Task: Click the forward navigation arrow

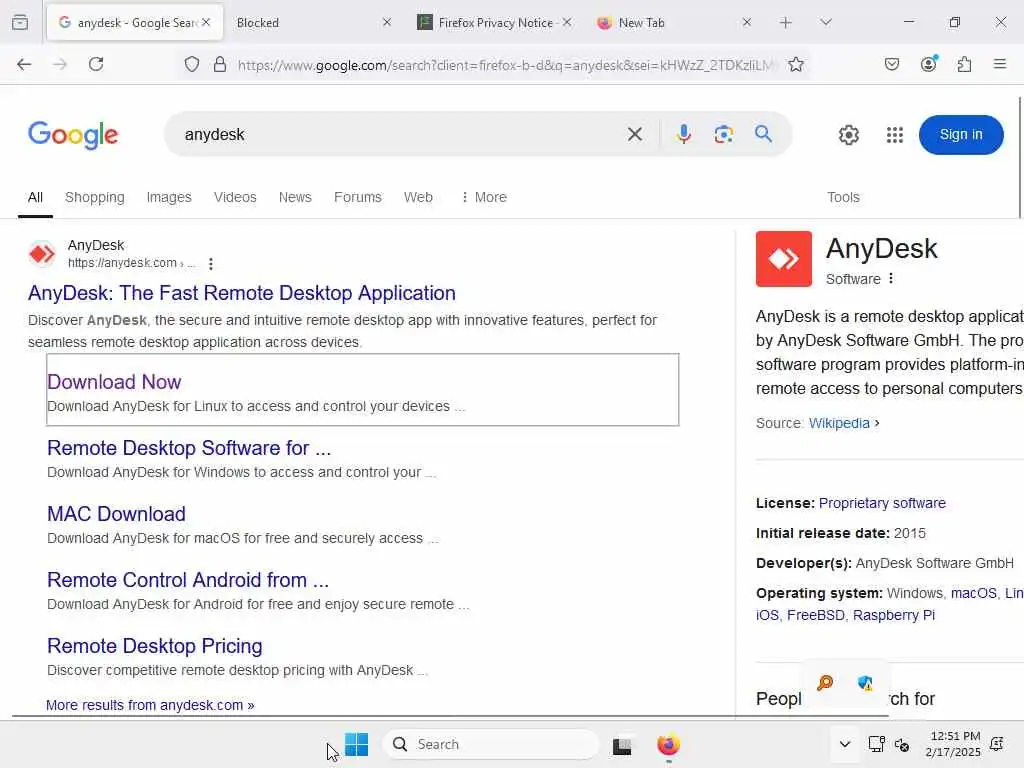Action: 60,64
